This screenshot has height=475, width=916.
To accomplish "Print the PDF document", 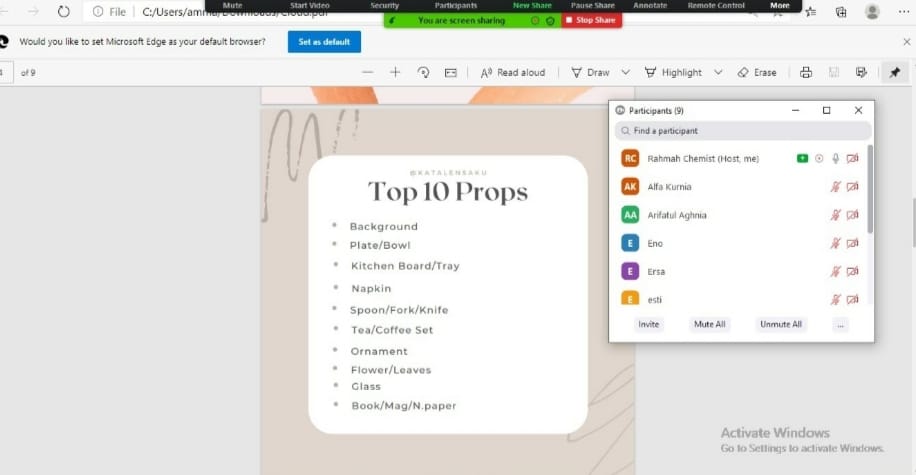I will [806, 72].
